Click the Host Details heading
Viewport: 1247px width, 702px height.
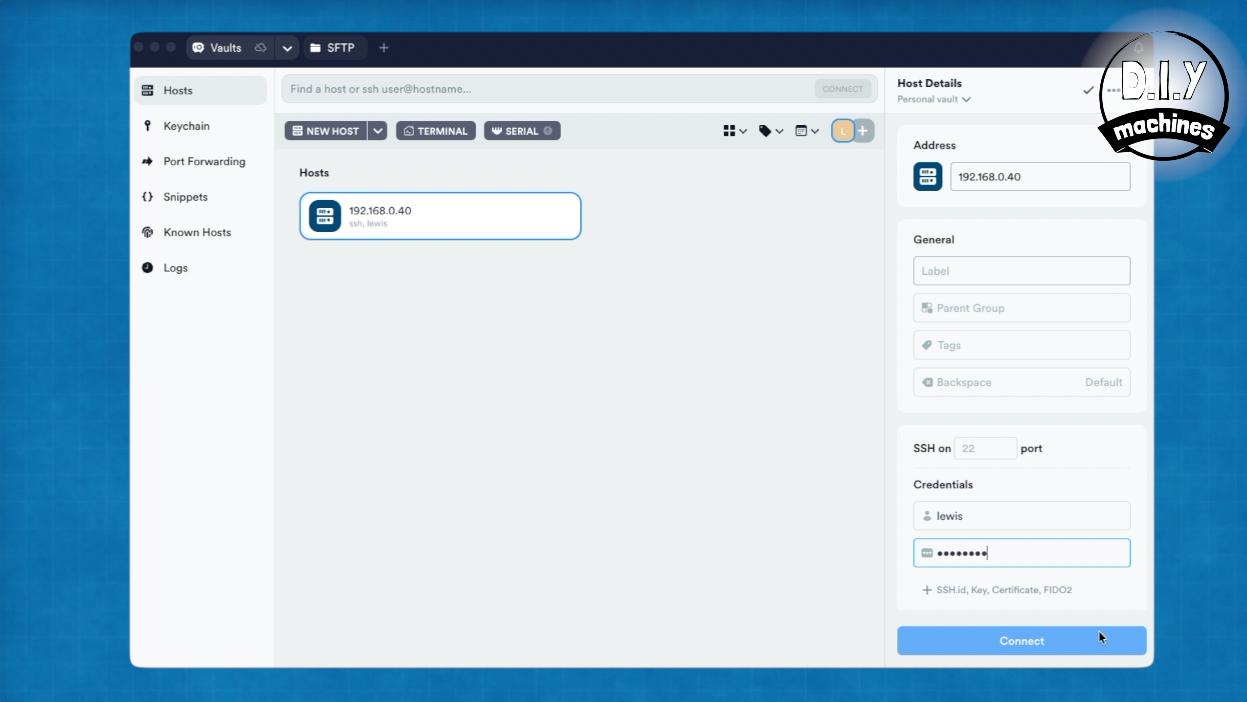coord(929,83)
